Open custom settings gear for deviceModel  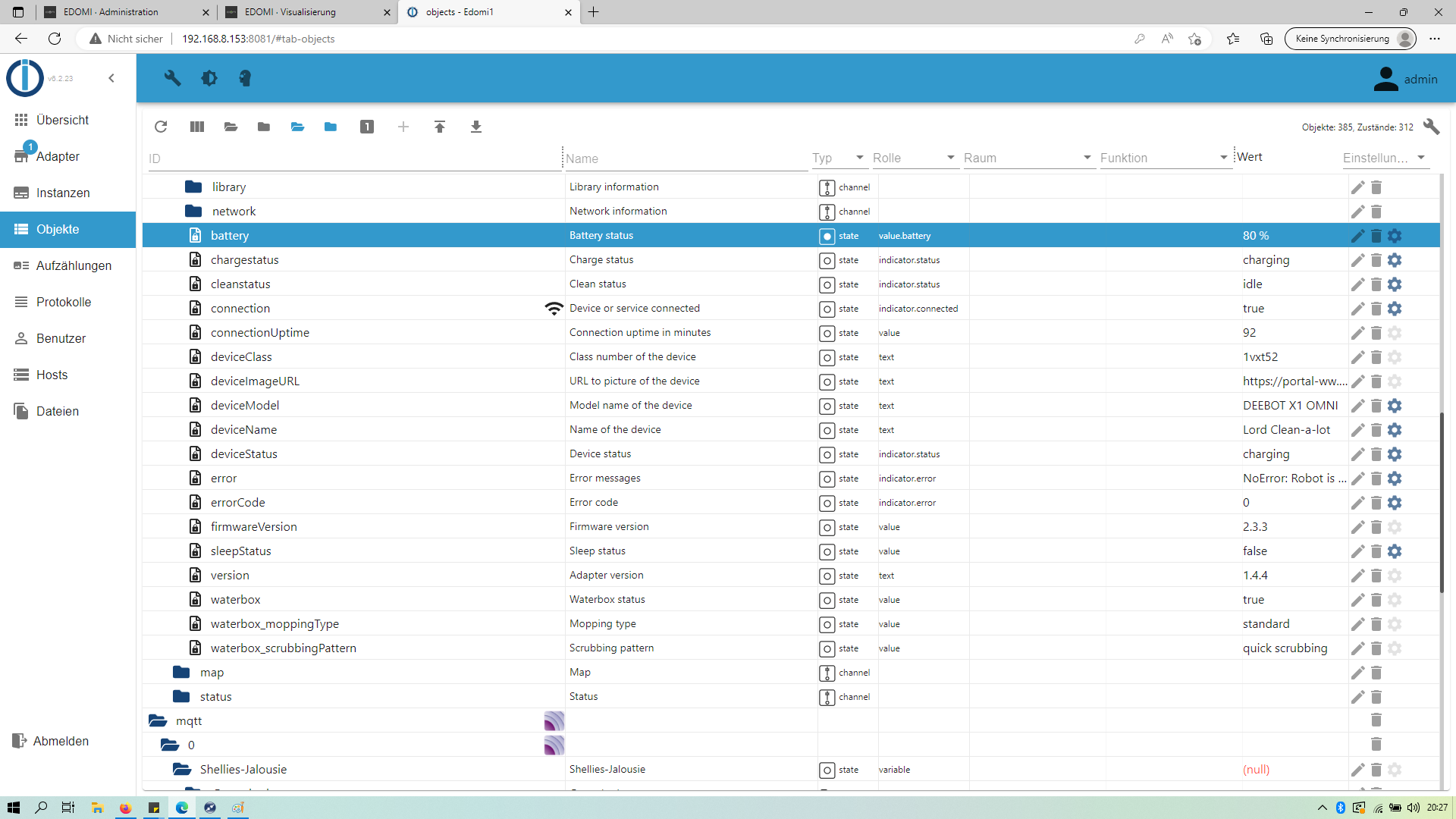click(1395, 406)
